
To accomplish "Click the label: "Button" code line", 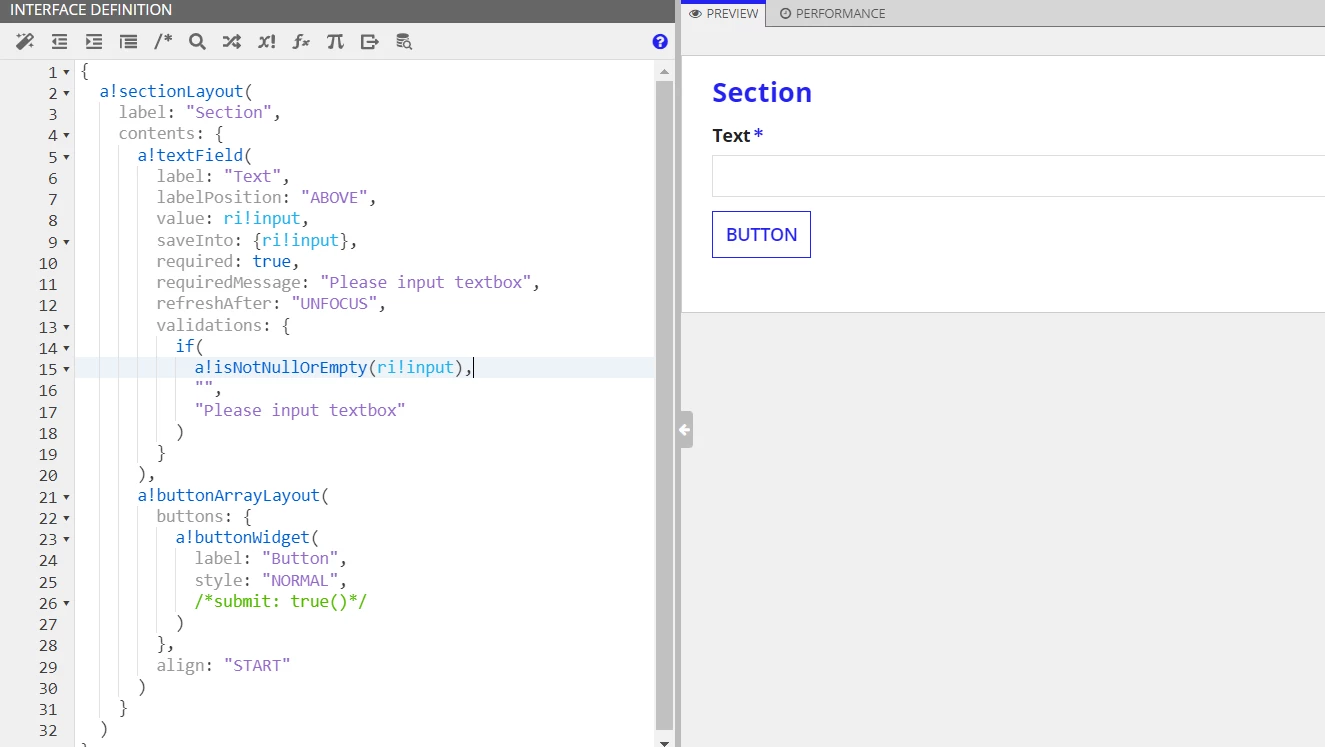I will tap(271, 559).
